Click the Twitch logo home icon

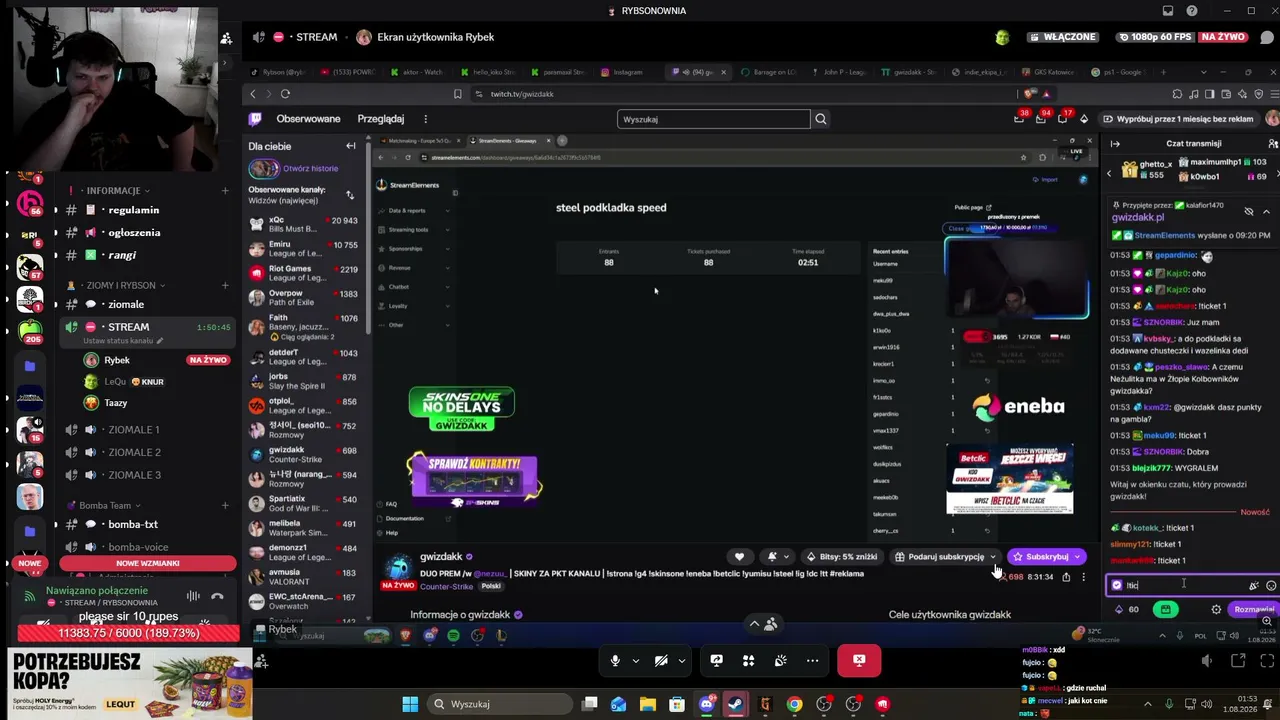(x=256, y=119)
